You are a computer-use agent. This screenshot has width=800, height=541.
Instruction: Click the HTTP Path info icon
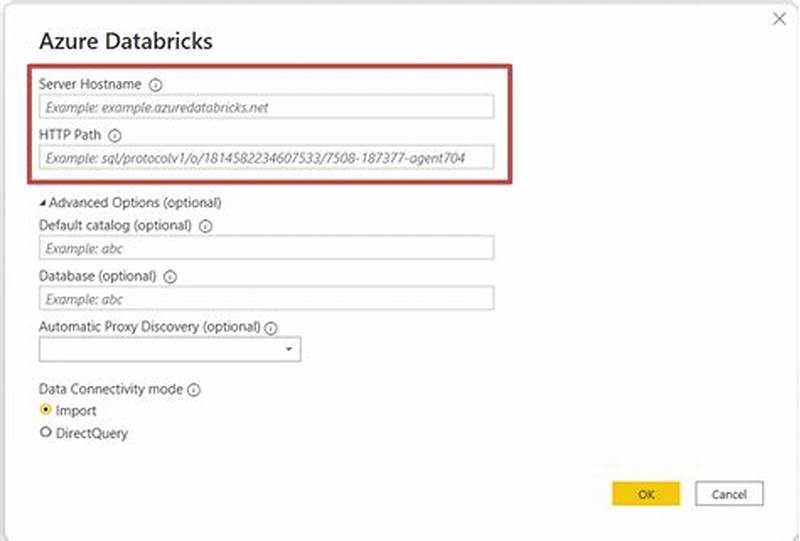pos(115,135)
